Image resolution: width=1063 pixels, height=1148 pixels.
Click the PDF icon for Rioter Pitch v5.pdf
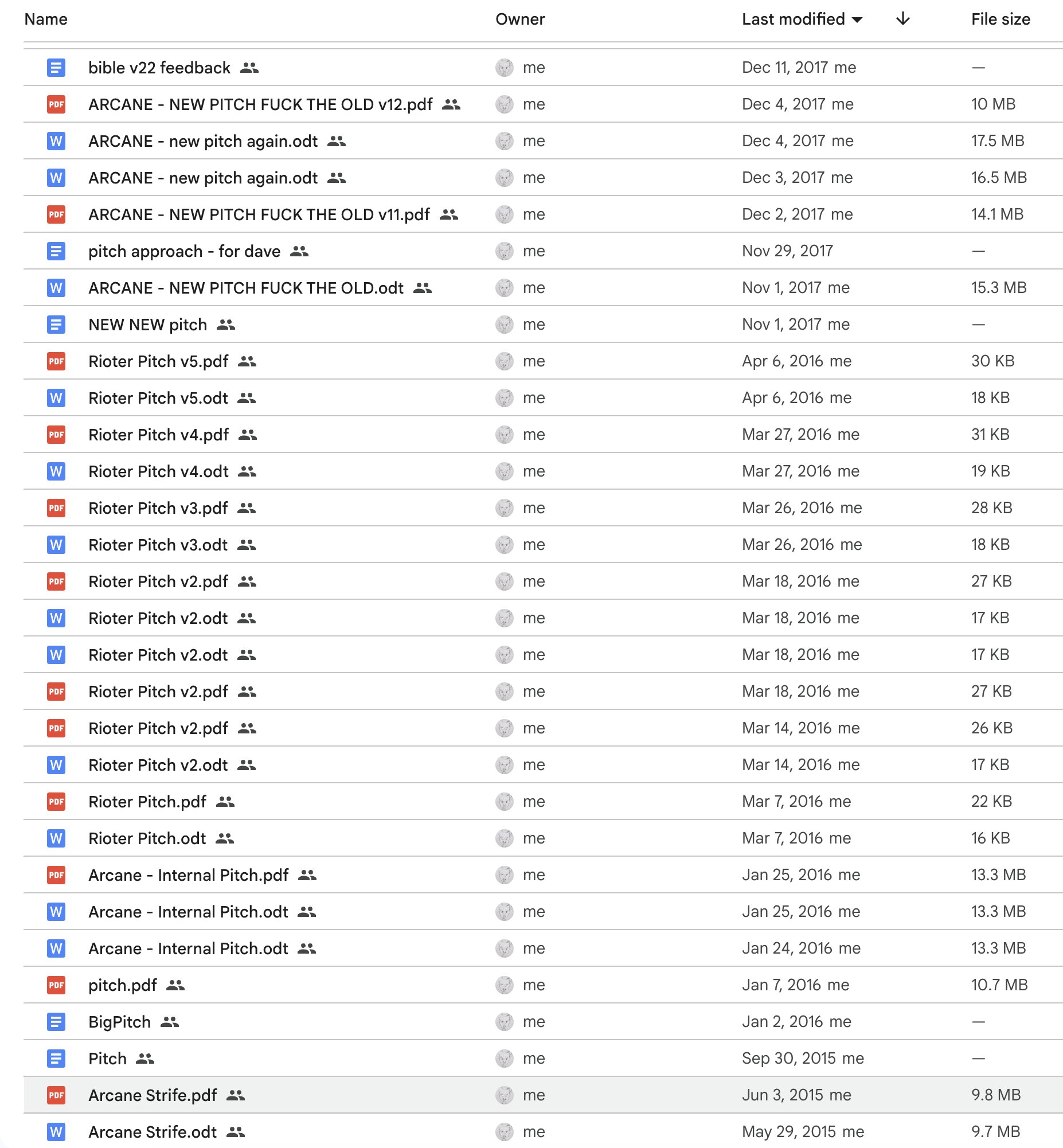coord(56,361)
